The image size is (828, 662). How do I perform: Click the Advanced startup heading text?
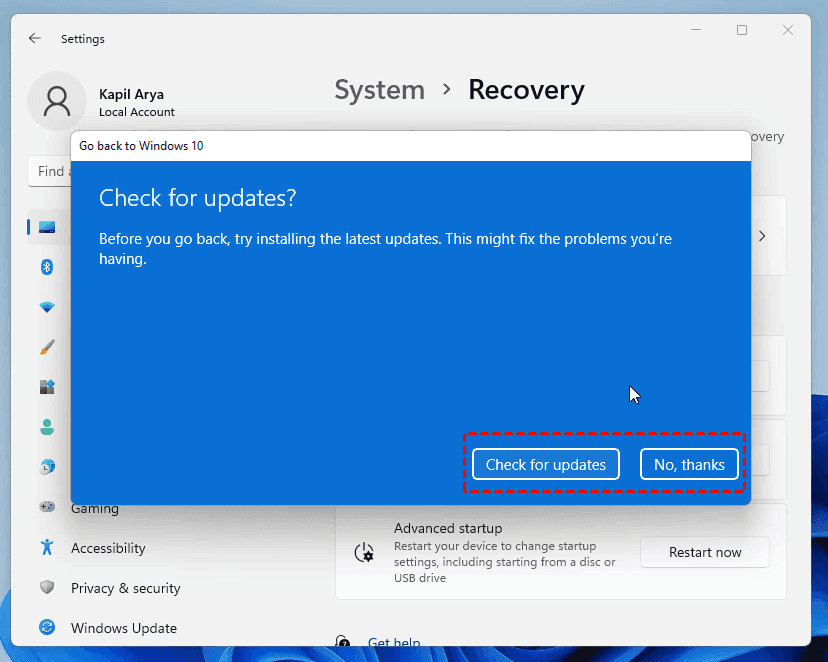(448, 528)
